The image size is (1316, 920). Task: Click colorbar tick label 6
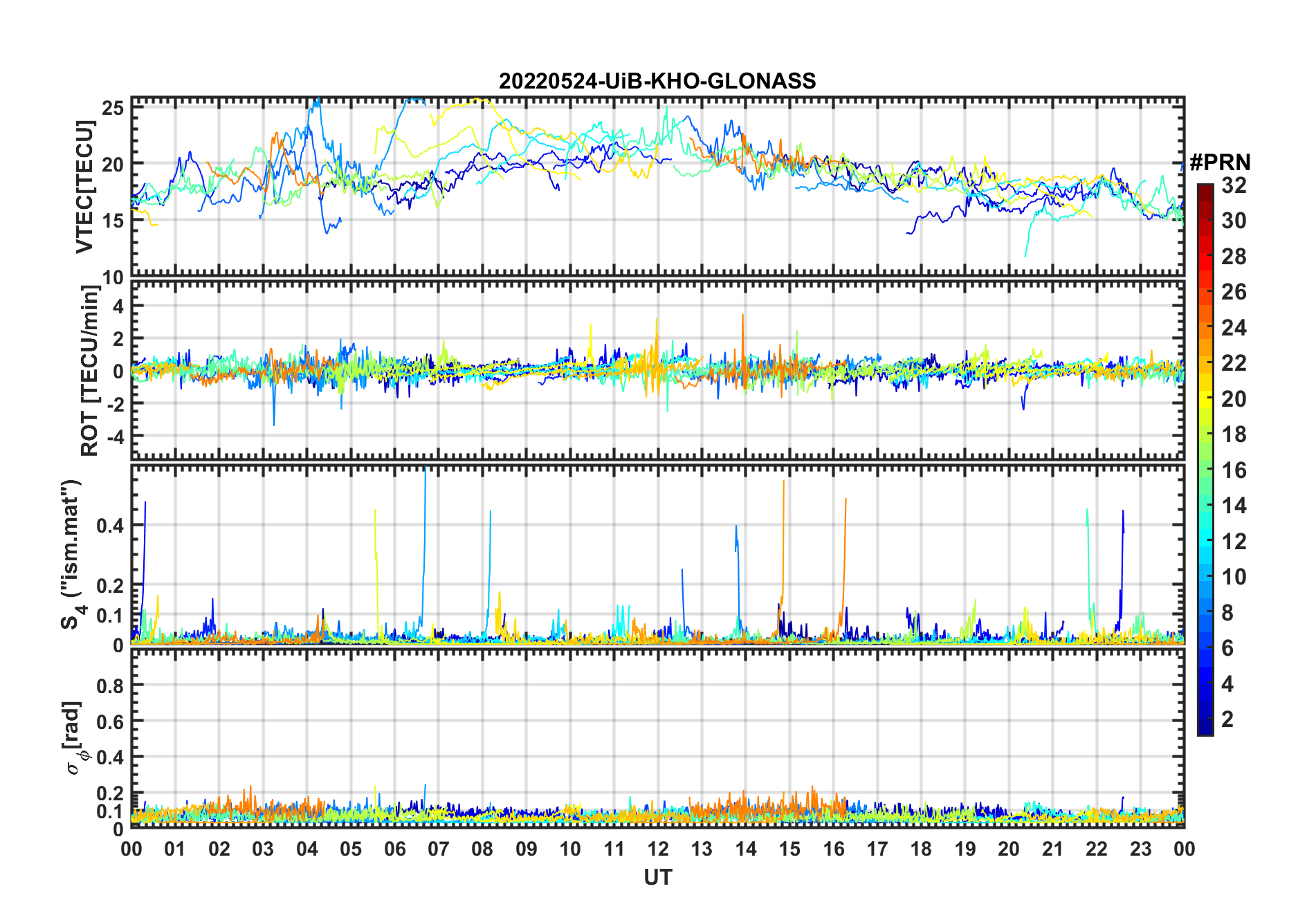point(1227,648)
